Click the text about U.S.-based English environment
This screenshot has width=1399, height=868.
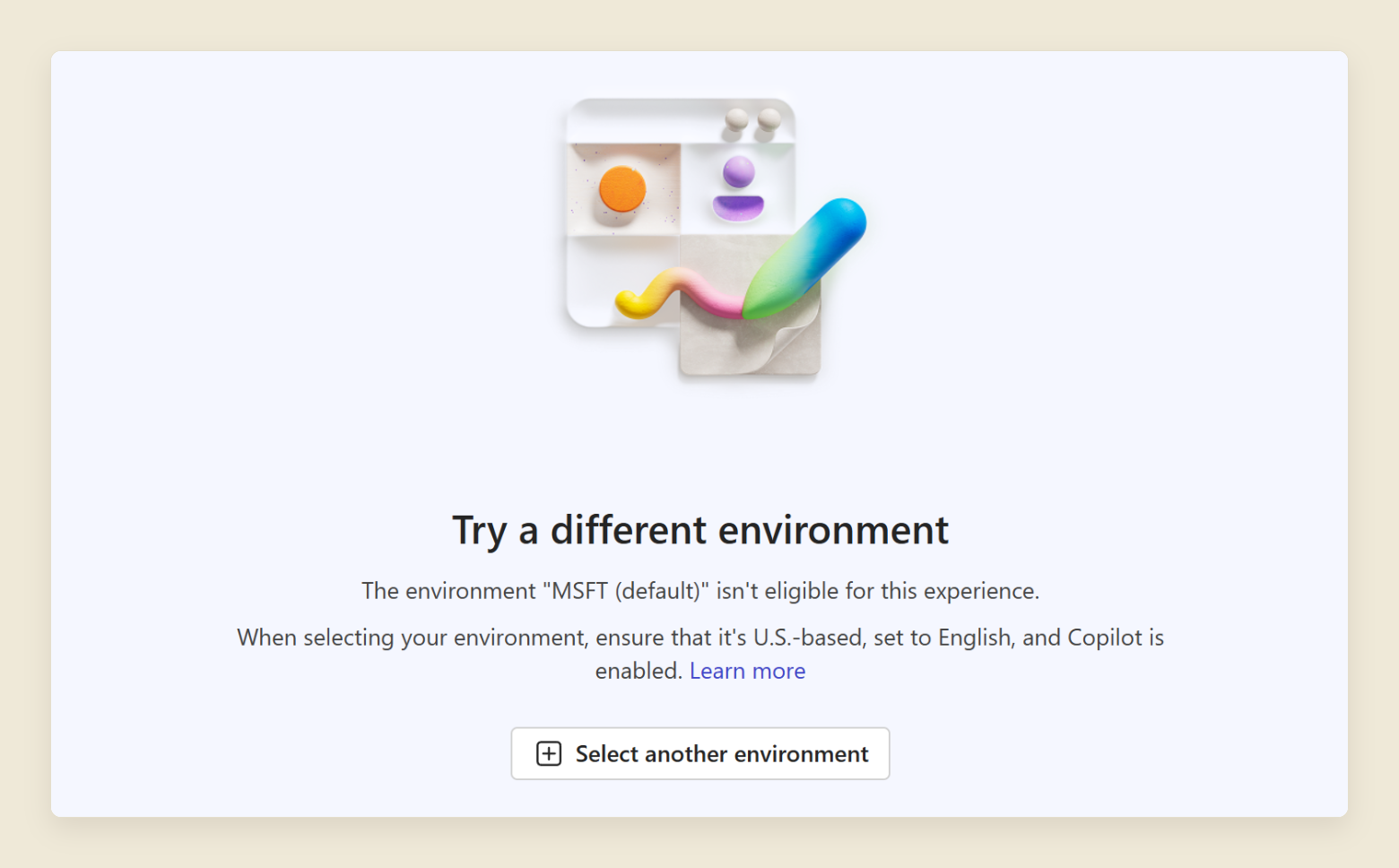(700, 654)
